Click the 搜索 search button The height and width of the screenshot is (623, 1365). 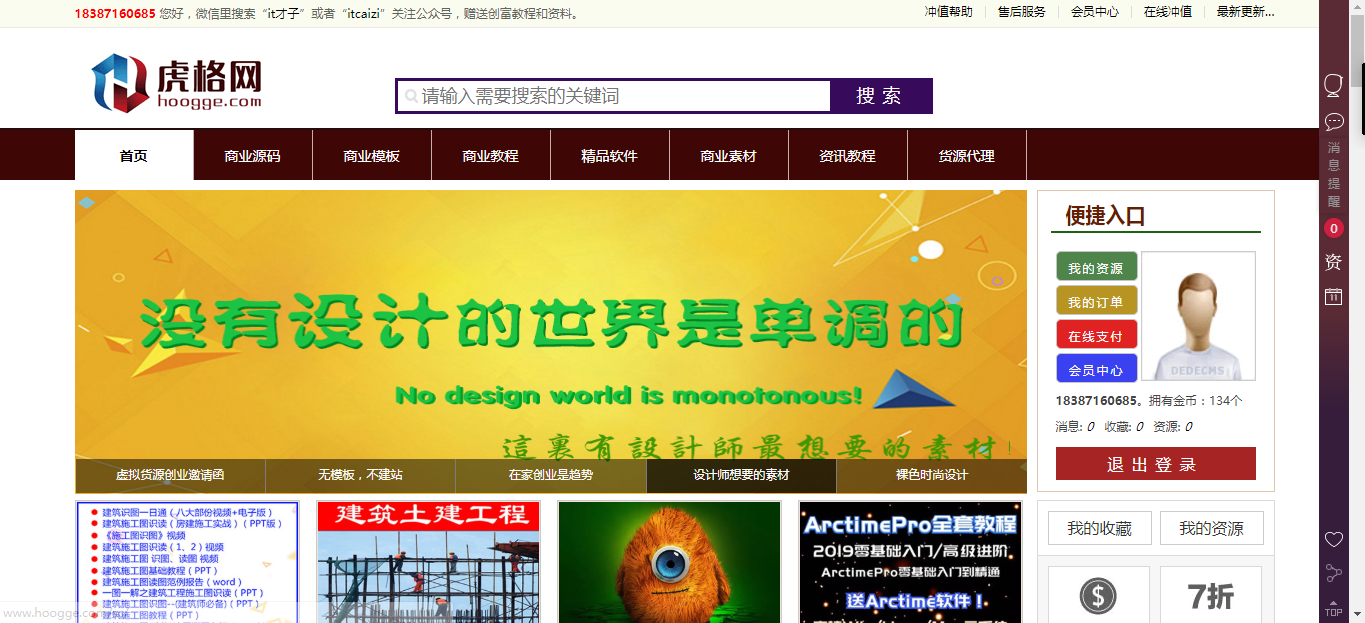coord(880,96)
